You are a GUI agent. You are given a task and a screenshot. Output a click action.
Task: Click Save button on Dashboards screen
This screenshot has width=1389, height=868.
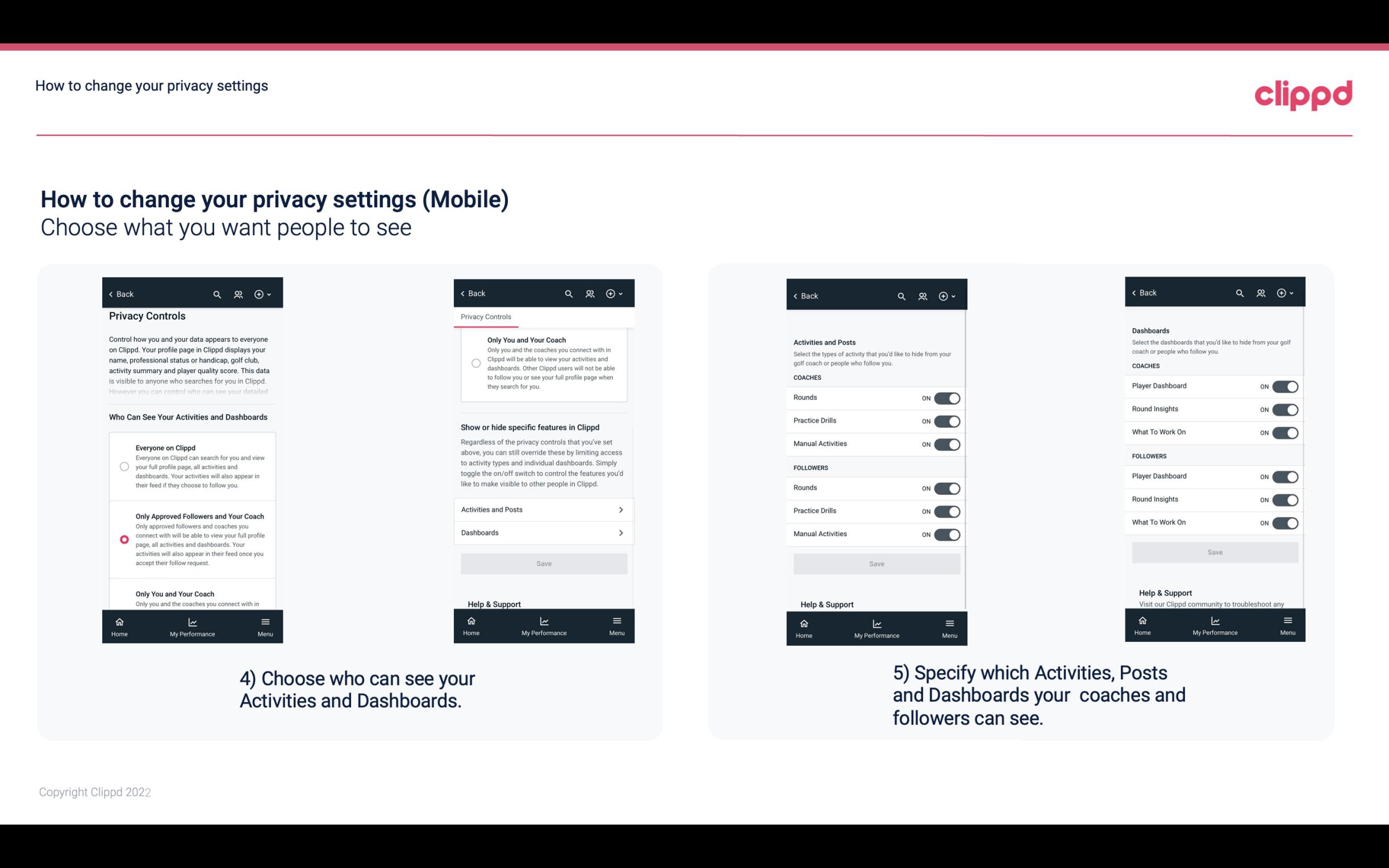pyautogui.click(x=1214, y=552)
